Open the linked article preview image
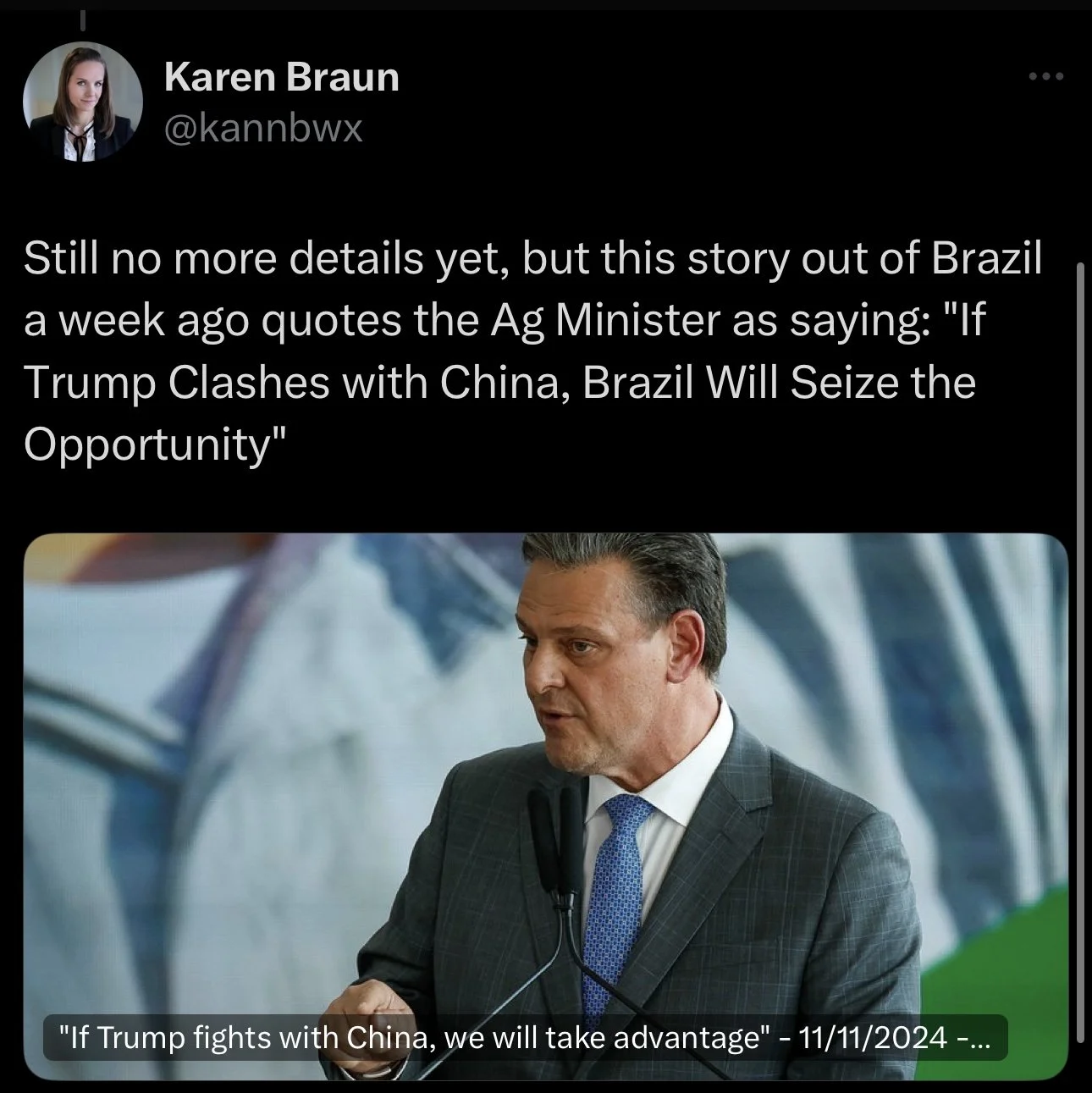Viewport: 1092px width, 1093px height. (x=545, y=806)
